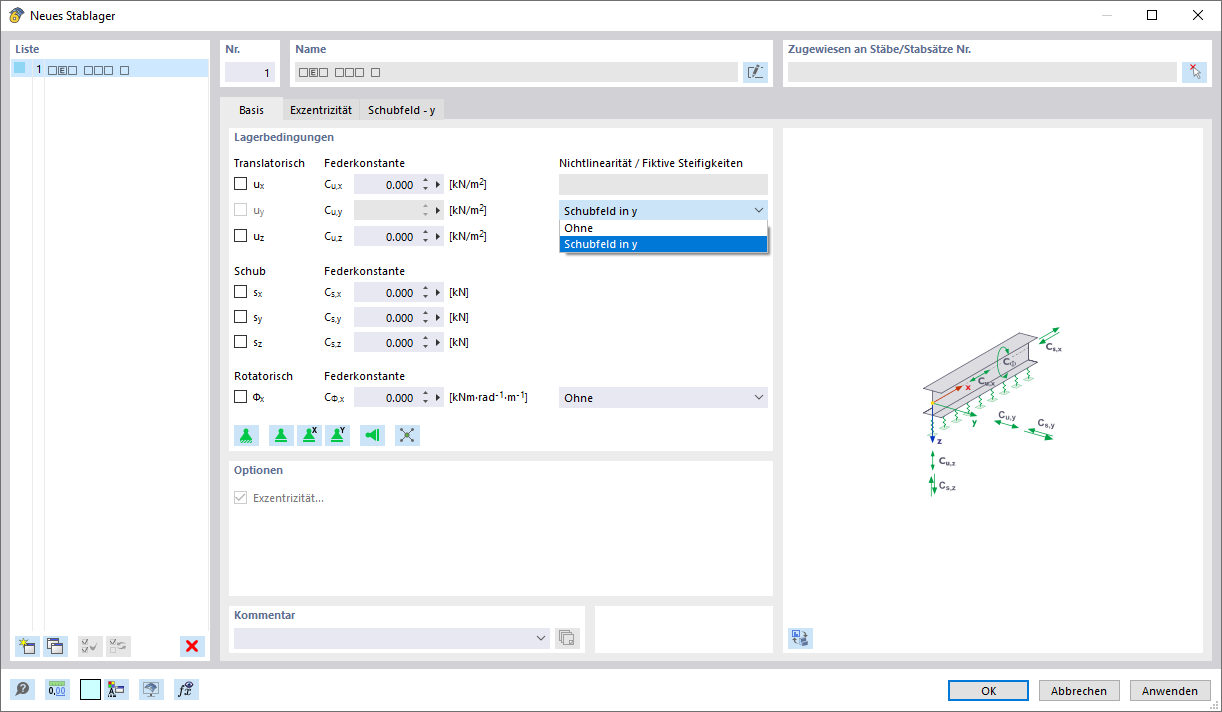Expand the Kommentar dropdown
This screenshot has height=712, width=1222.
coord(540,637)
